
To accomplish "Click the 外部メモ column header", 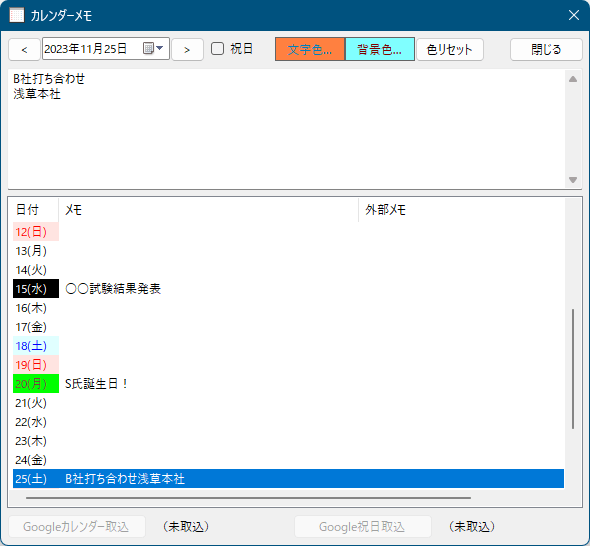I will pos(461,210).
